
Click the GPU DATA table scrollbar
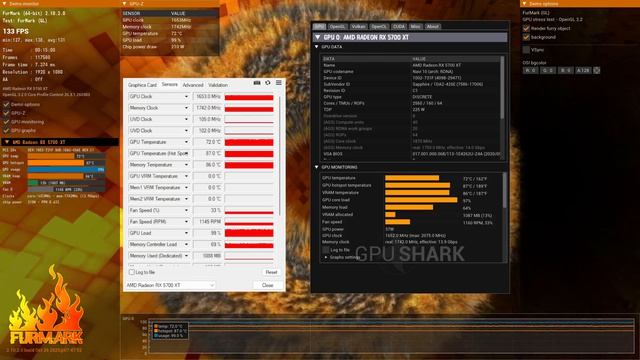coord(502,88)
